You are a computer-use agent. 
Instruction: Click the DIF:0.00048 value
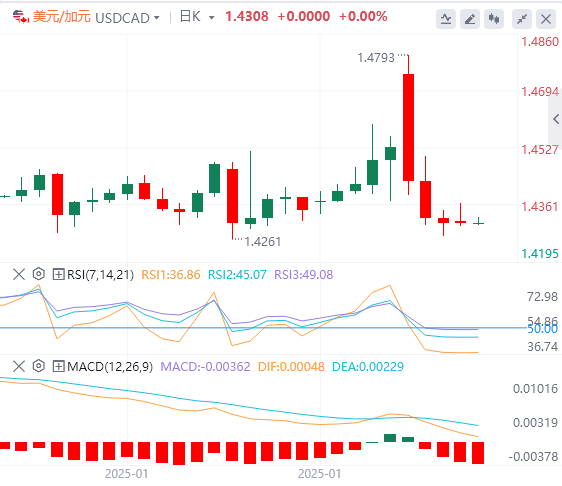click(x=291, y=367)
